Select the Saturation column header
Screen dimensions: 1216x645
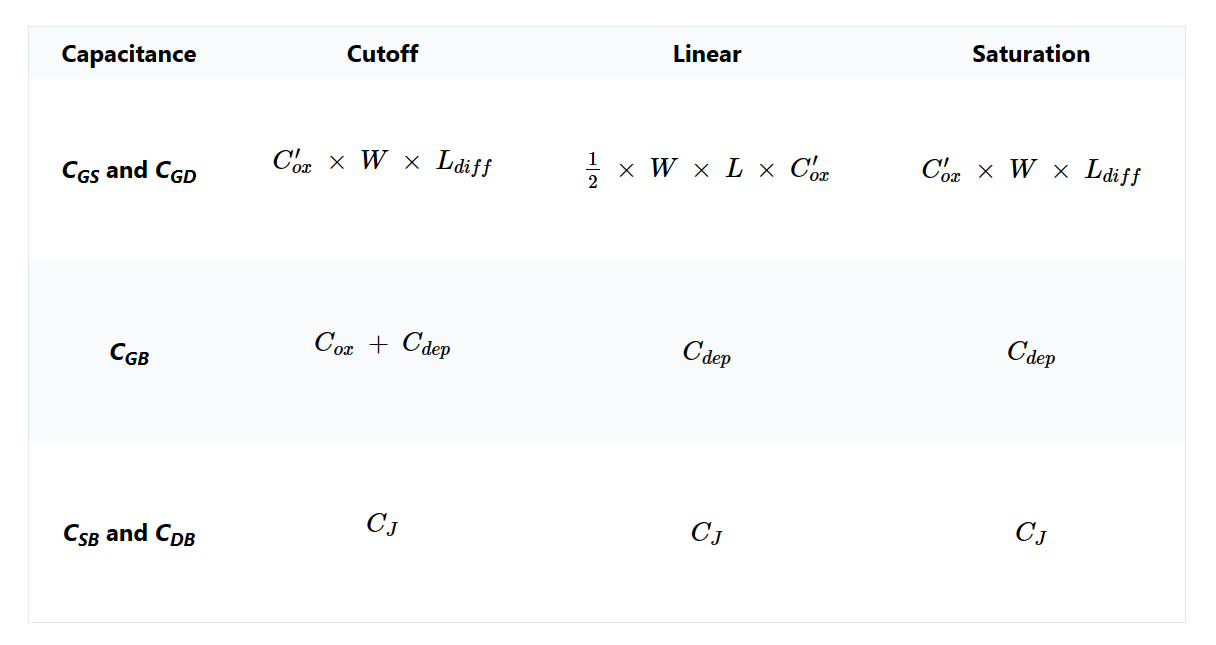pyautogui.click(x=1031, y=54)
